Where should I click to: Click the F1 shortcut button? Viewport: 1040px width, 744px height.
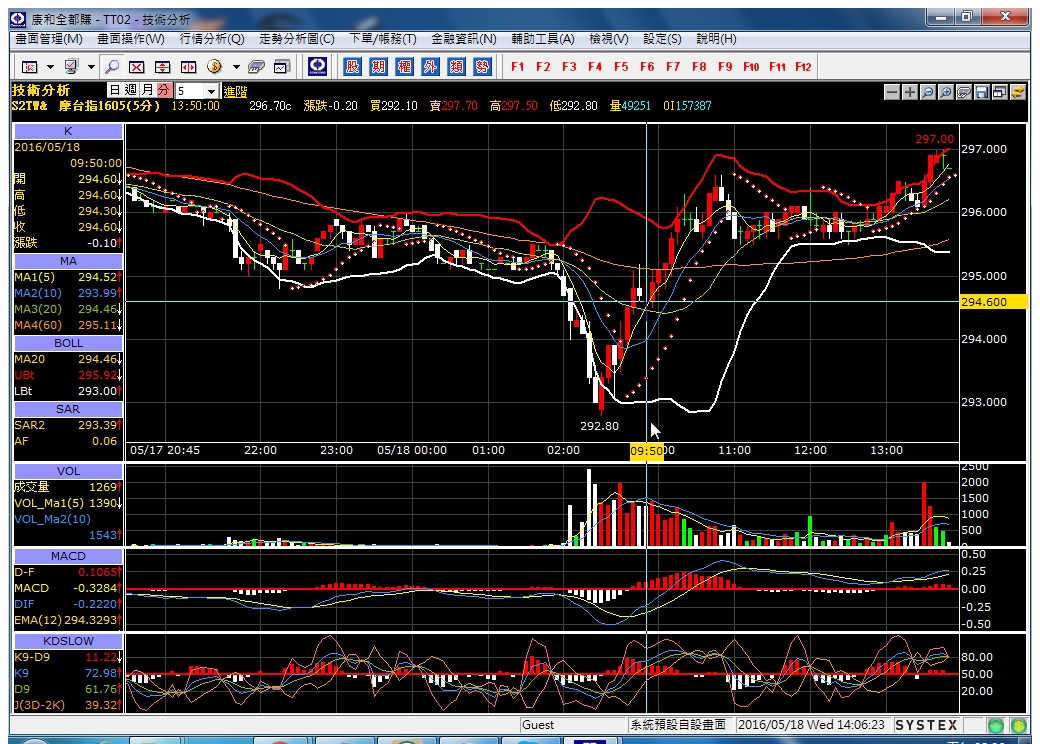point(517,67)
